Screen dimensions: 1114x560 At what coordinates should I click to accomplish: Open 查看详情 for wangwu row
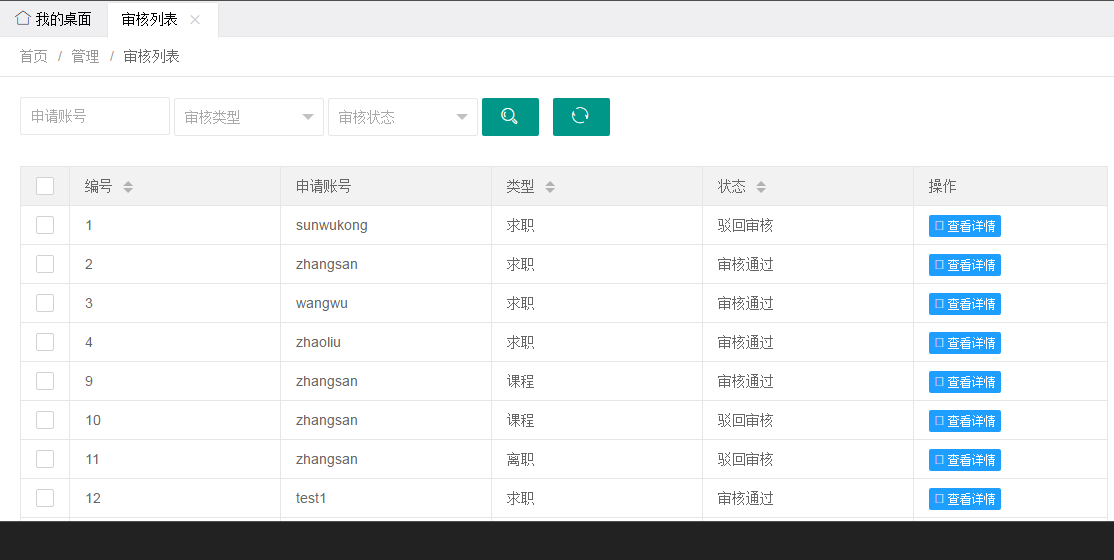[964, 304]
